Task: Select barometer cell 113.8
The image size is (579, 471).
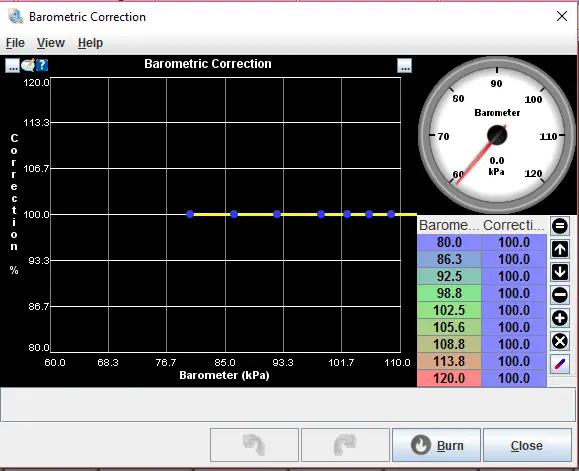Action: [x=449, y=361]
